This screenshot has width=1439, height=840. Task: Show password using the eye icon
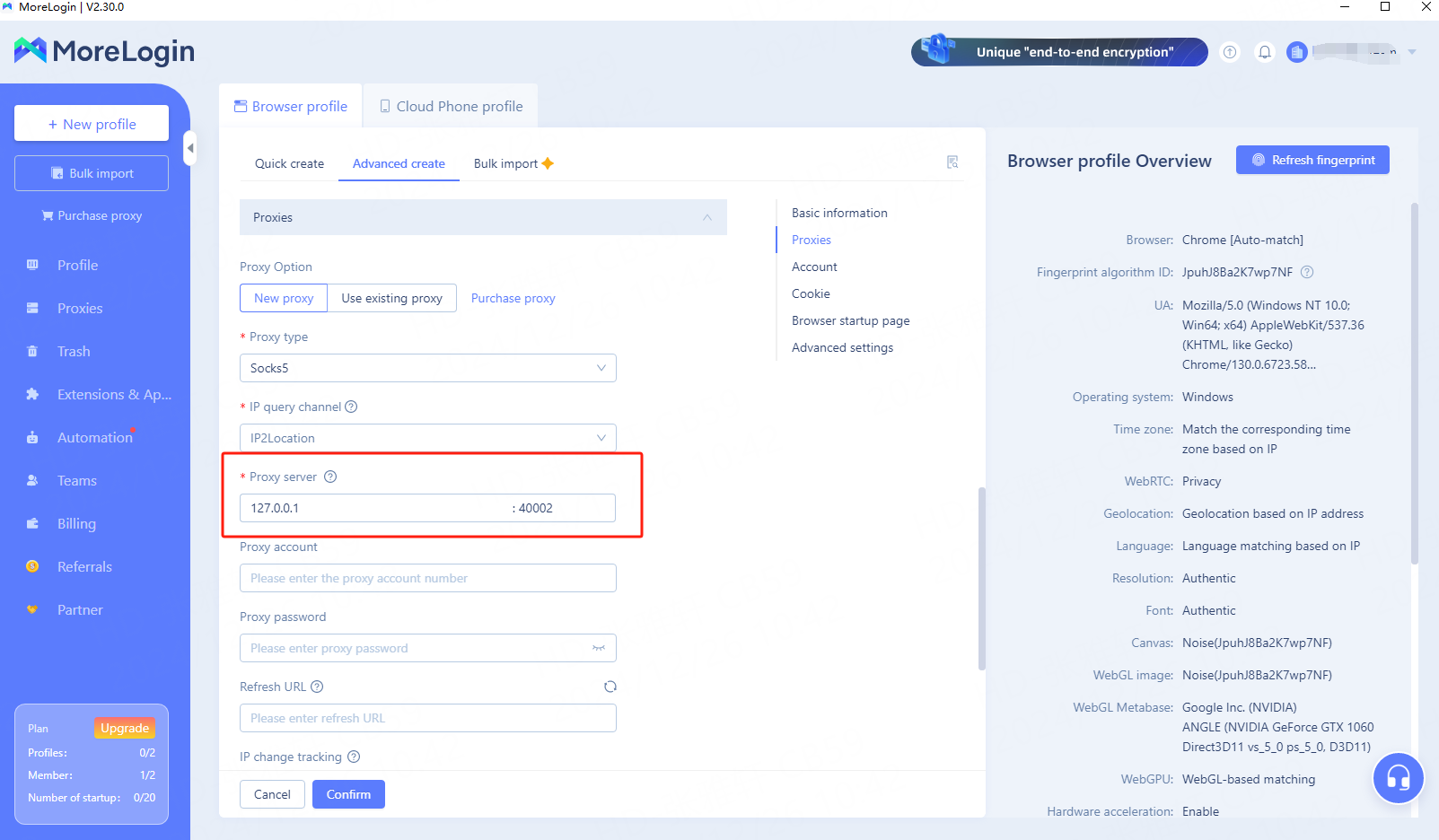[x=599, y=648]
